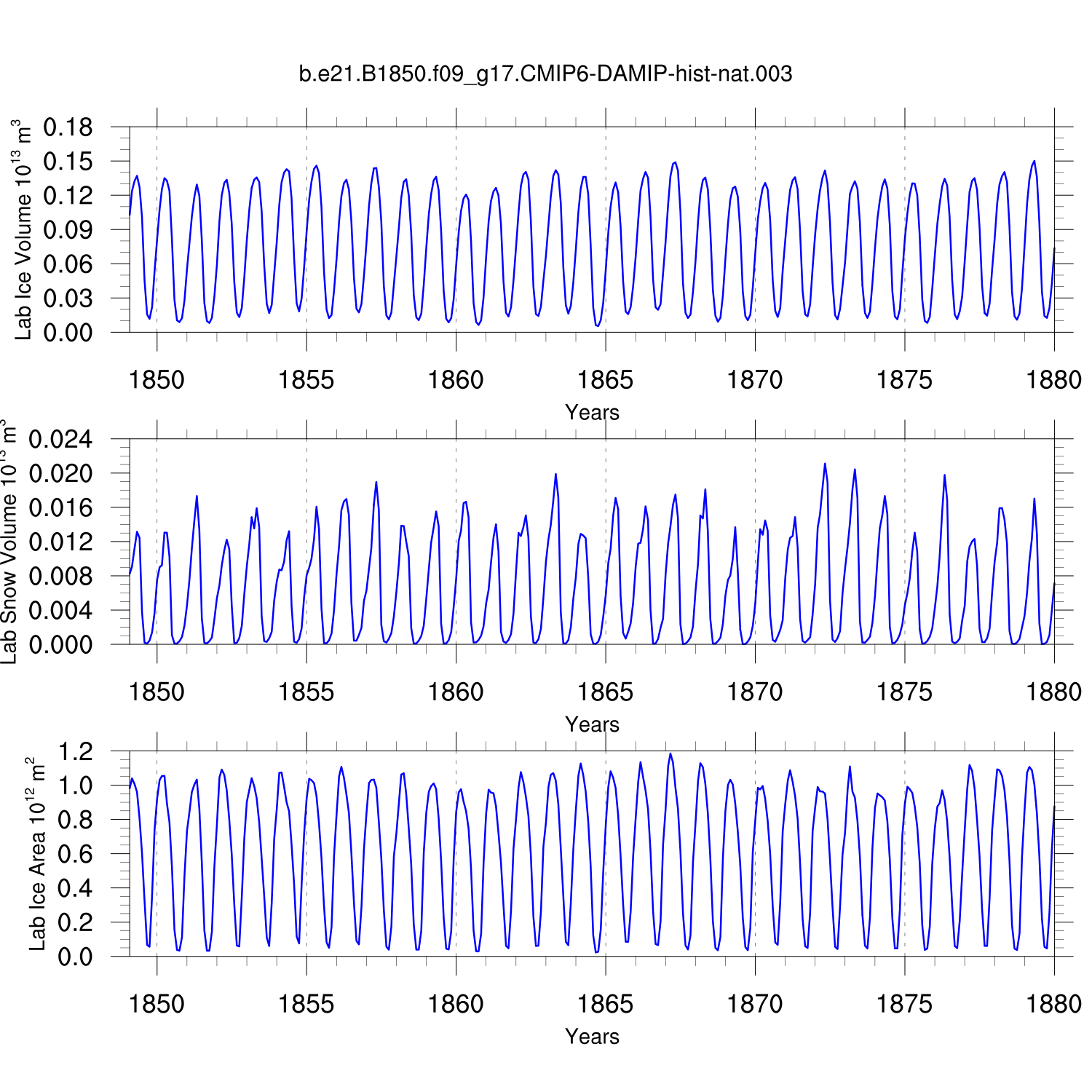Click the 0.18 value on ice volume axis
The image size is (1092, 1092).
click(68, 127)
